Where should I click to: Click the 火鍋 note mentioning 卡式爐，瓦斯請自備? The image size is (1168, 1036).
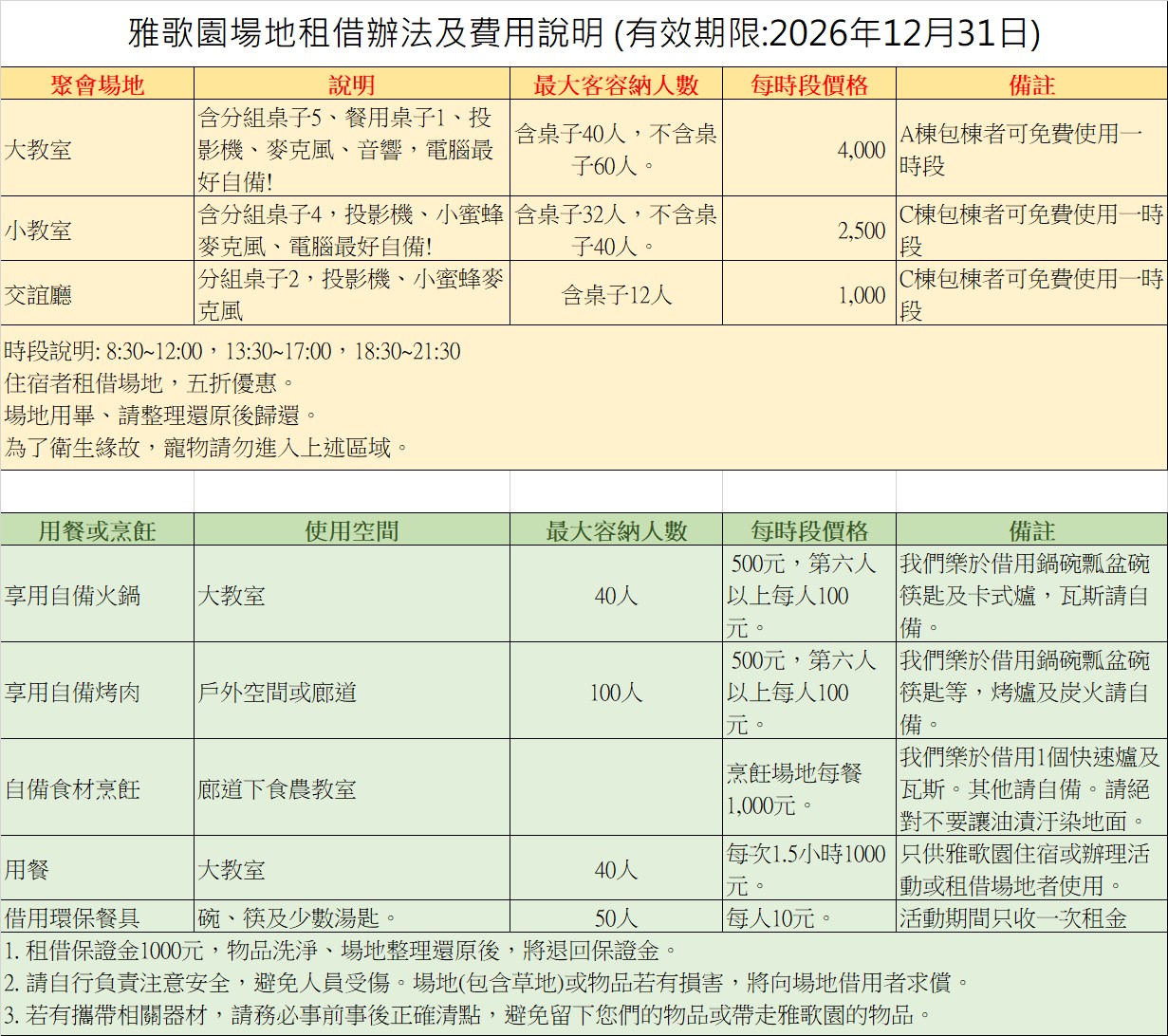[1031, 595]
